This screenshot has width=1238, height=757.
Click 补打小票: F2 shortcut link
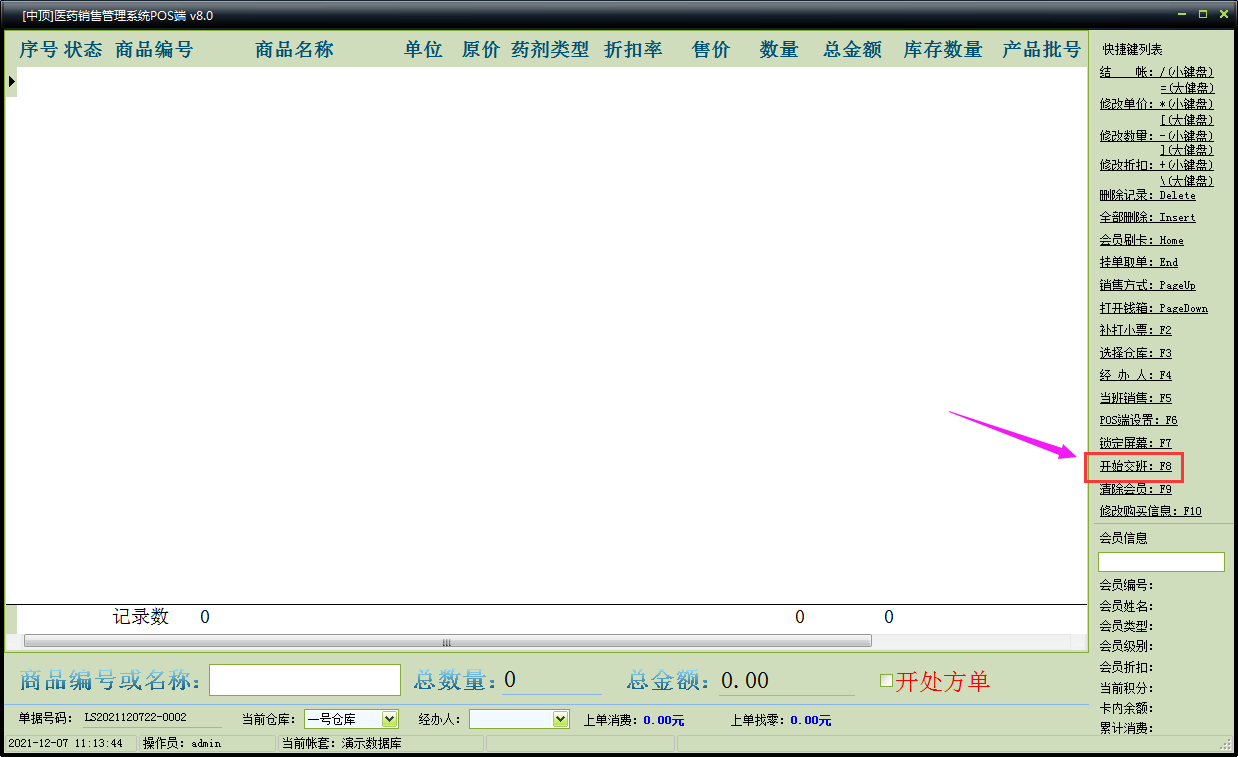tap(1135, 330)
